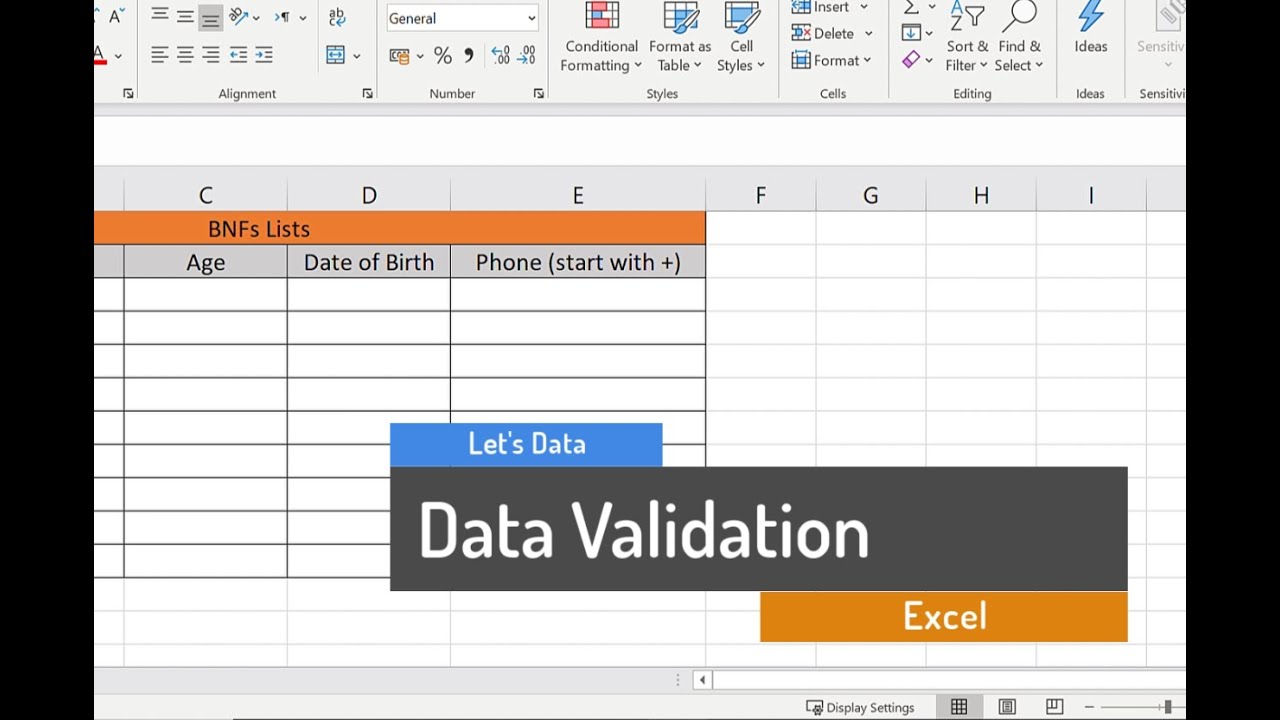Open the Find & Select menu

1020,38
